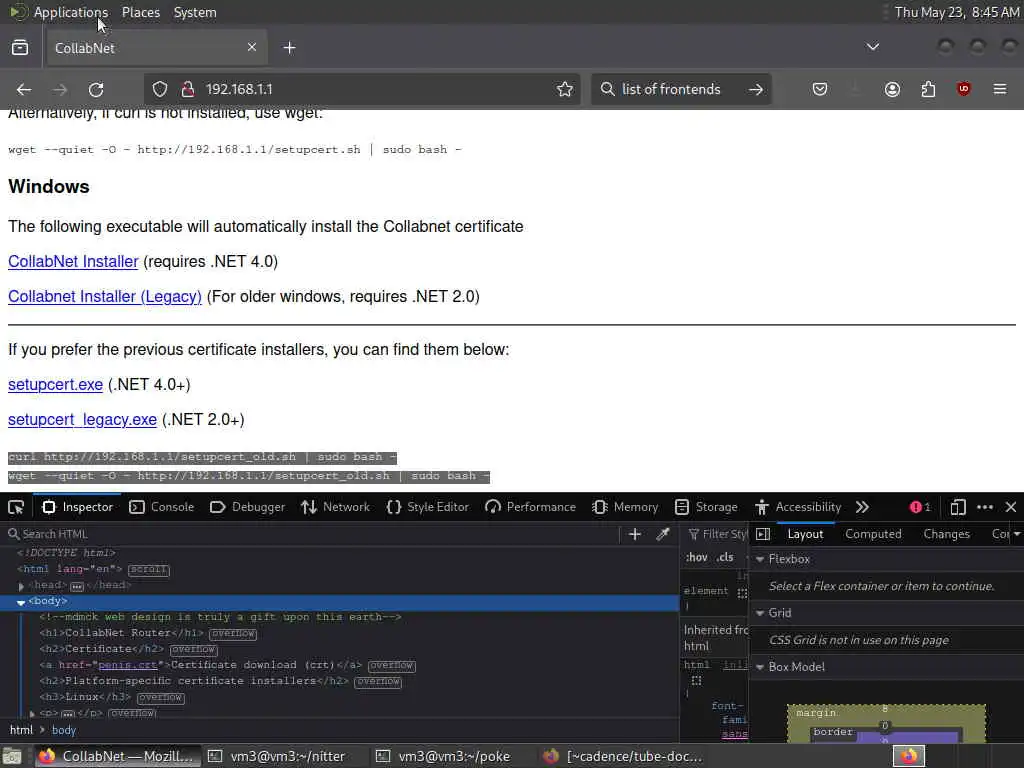1024x768 pixels.
Task: Open the uBlock Origin extension icon
Action: tap(963, 89)
